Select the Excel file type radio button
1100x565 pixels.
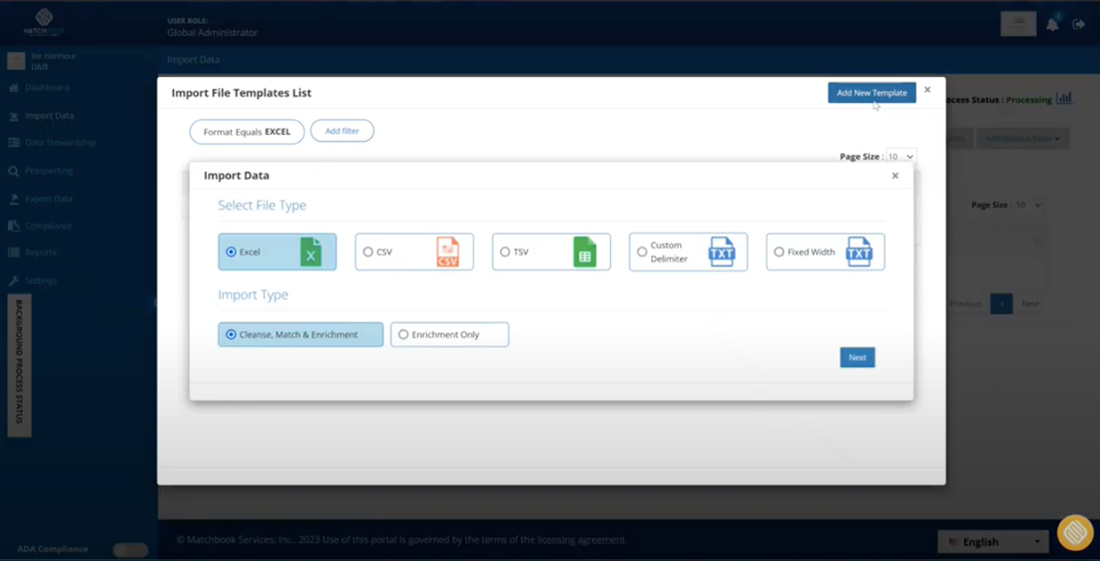(231, 252)
